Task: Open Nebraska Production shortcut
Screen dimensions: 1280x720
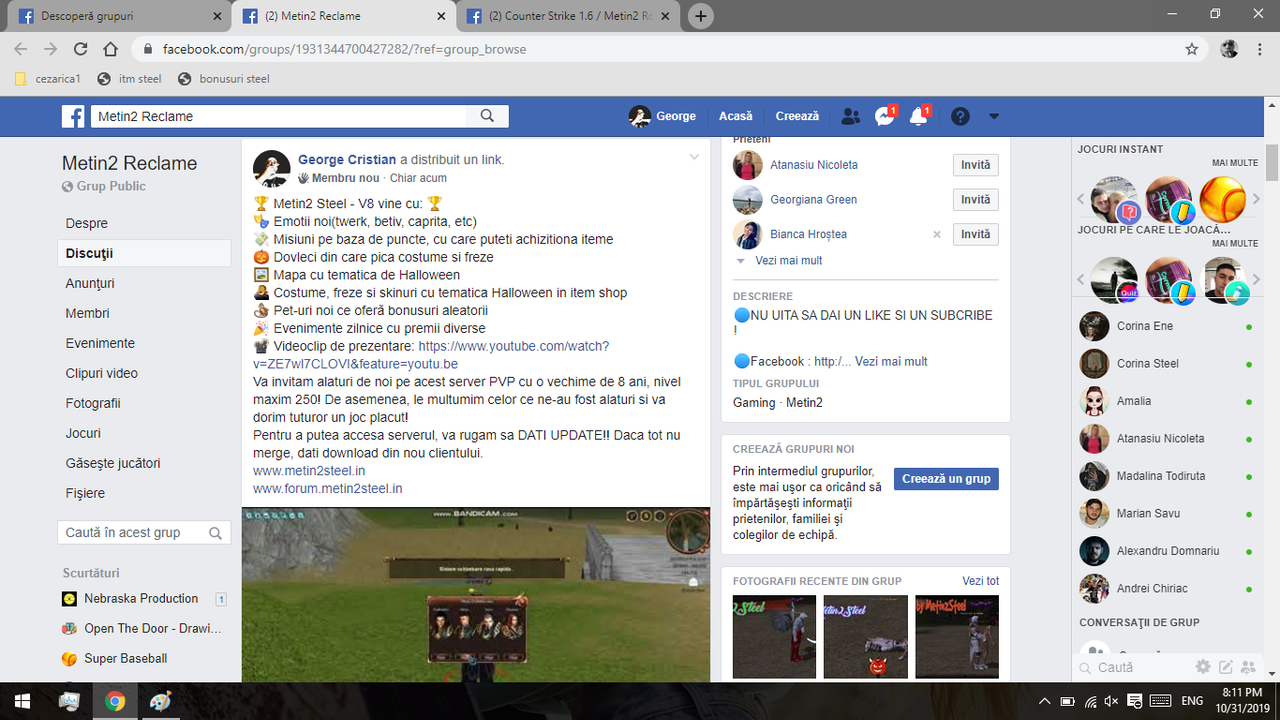Action: (141, 599)
